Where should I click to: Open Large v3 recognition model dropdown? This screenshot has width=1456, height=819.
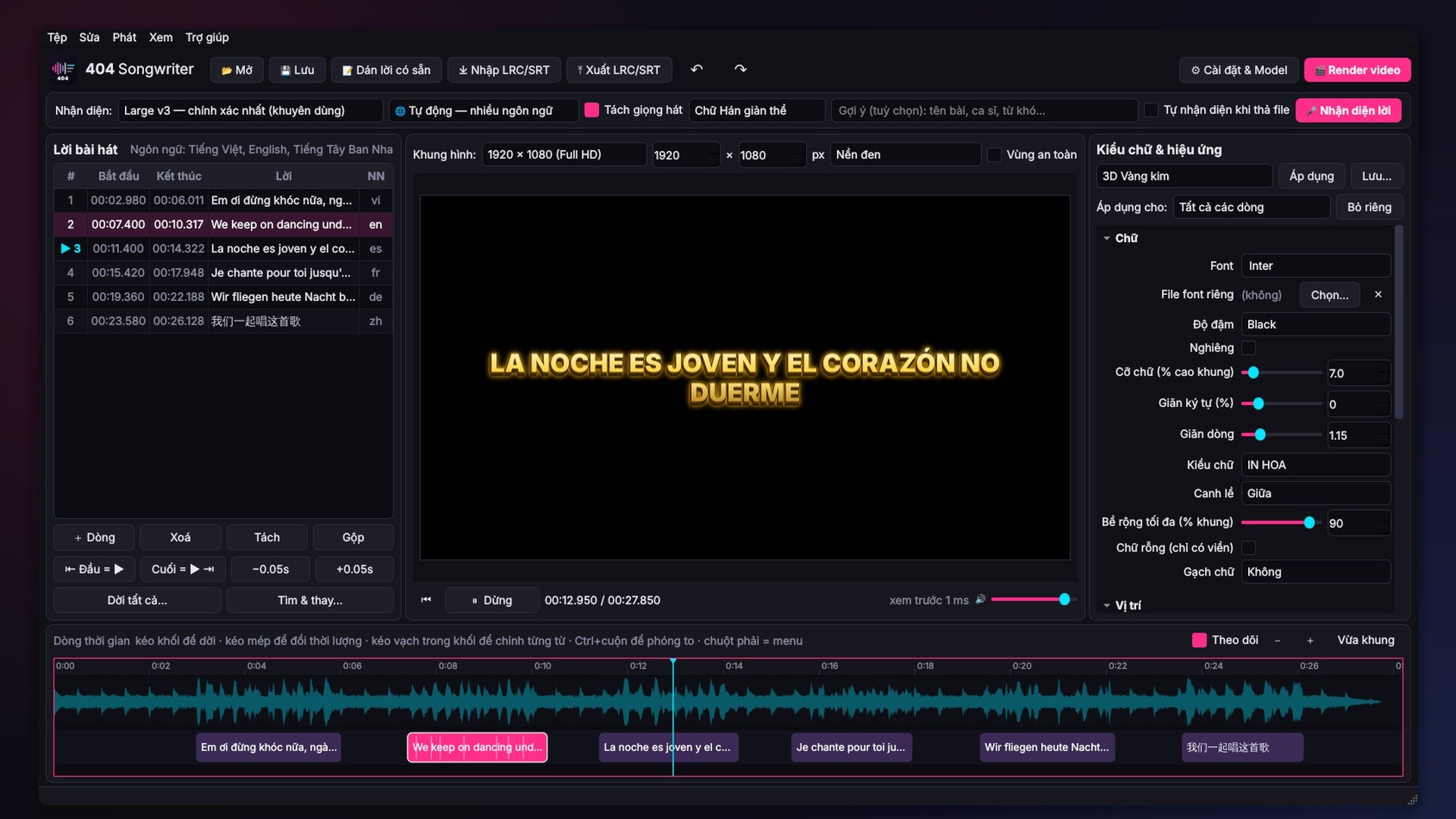point(250,111)
